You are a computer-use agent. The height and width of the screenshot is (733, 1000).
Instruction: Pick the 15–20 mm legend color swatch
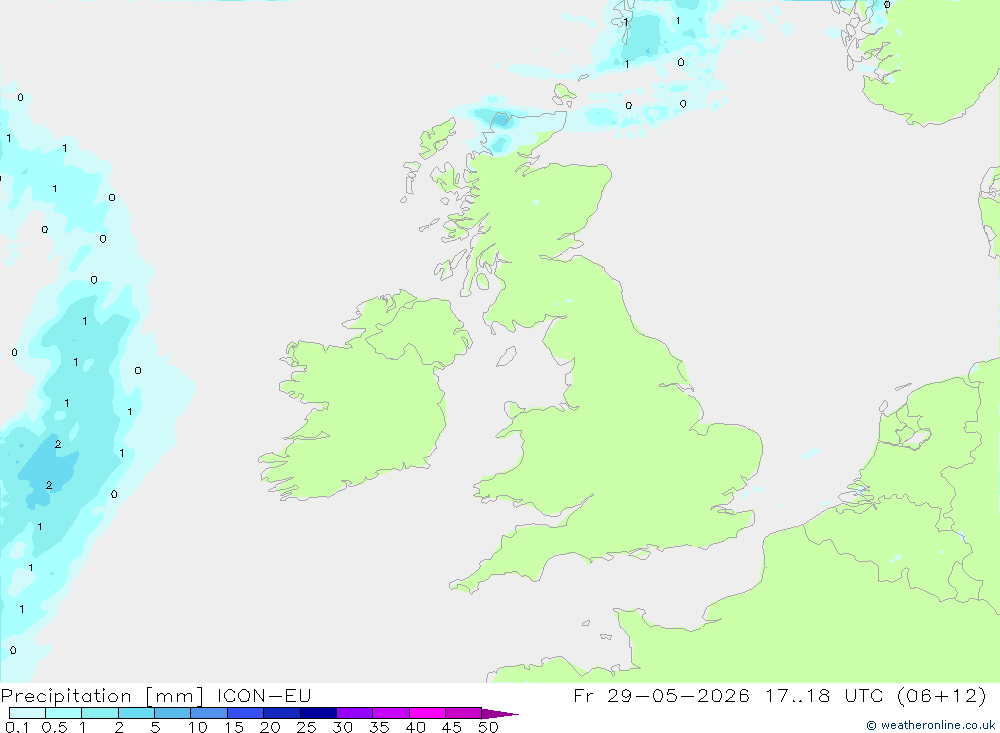[x=246, y=713]
